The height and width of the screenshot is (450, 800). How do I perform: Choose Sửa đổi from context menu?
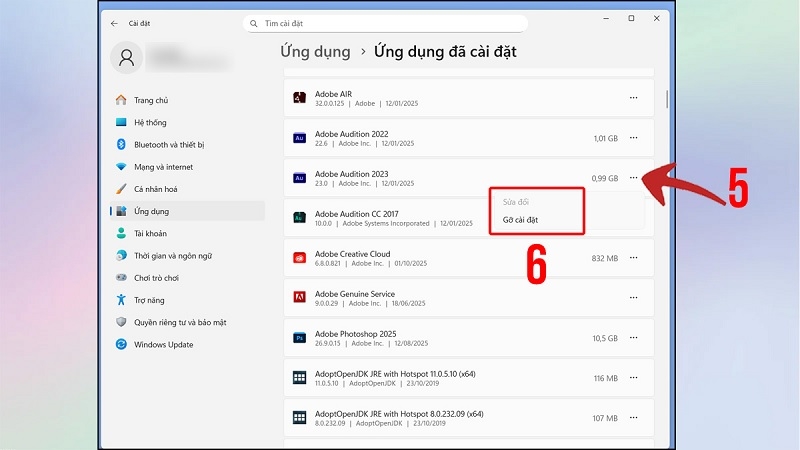point(515,202)
